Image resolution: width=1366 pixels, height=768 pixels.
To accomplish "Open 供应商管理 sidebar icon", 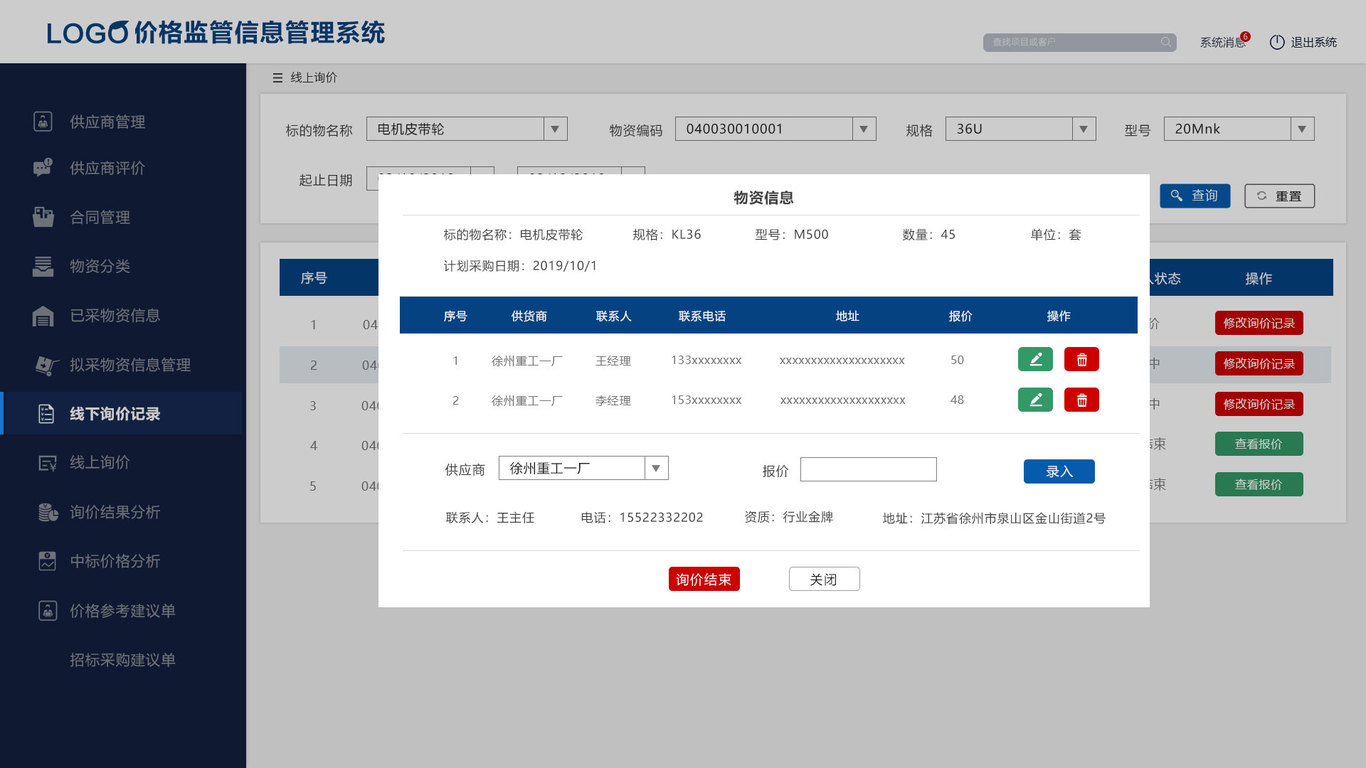I will (43, 121).
